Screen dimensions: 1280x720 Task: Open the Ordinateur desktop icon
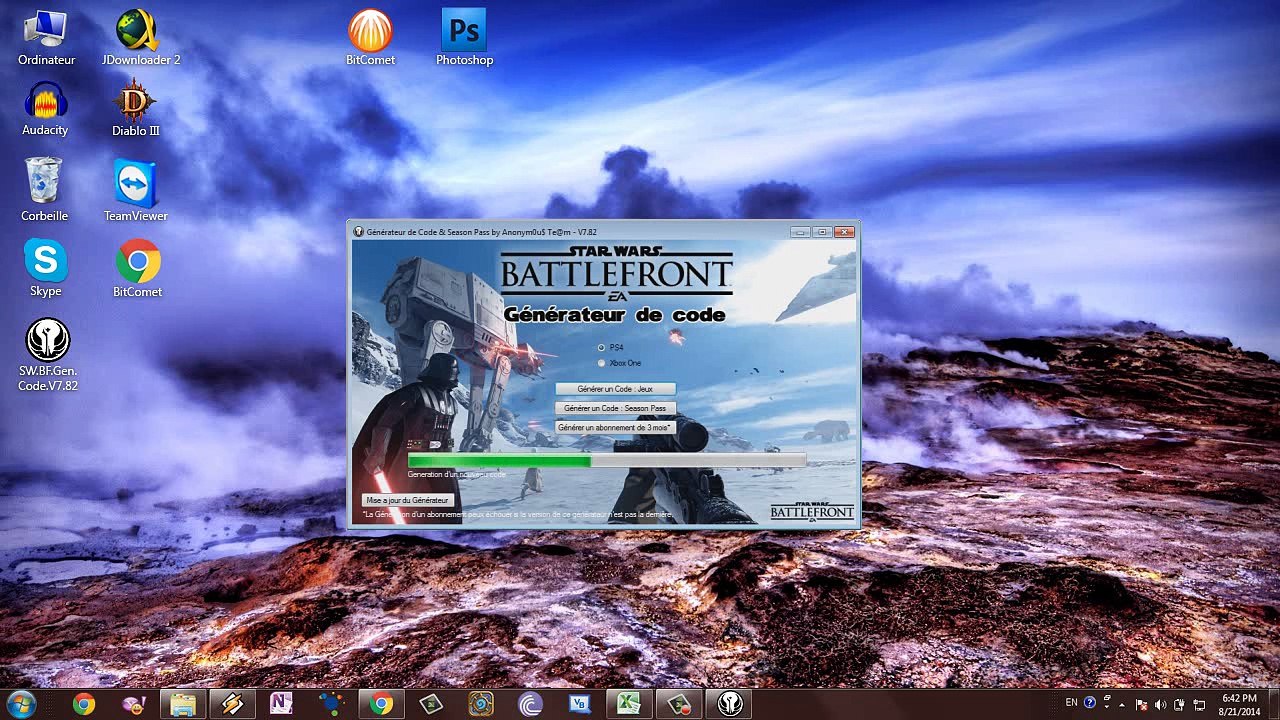[x=46, y=39]
